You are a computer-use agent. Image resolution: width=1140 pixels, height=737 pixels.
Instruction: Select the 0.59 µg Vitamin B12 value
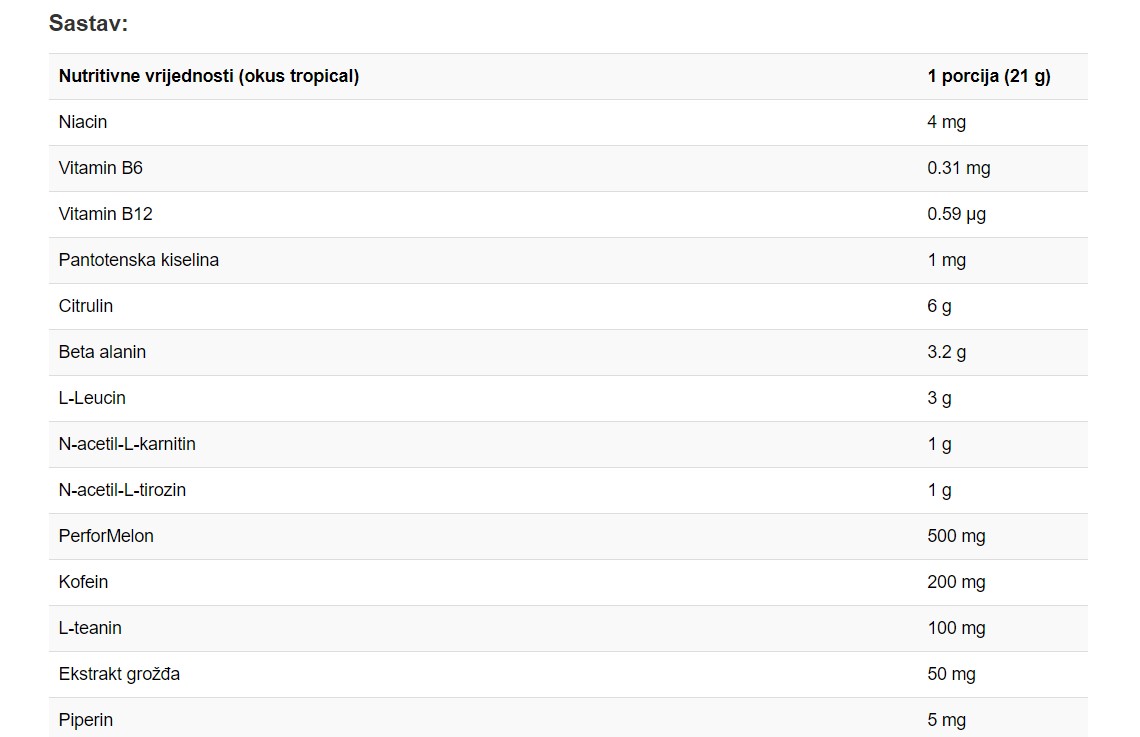[956, 214]
